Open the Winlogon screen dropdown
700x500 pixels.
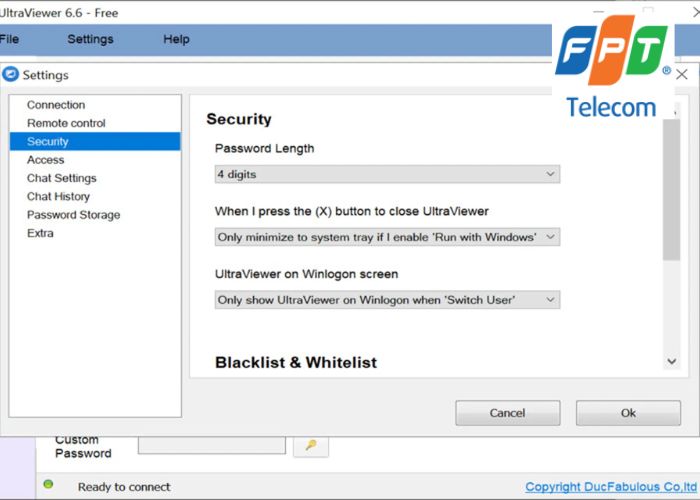click(387, 299)
